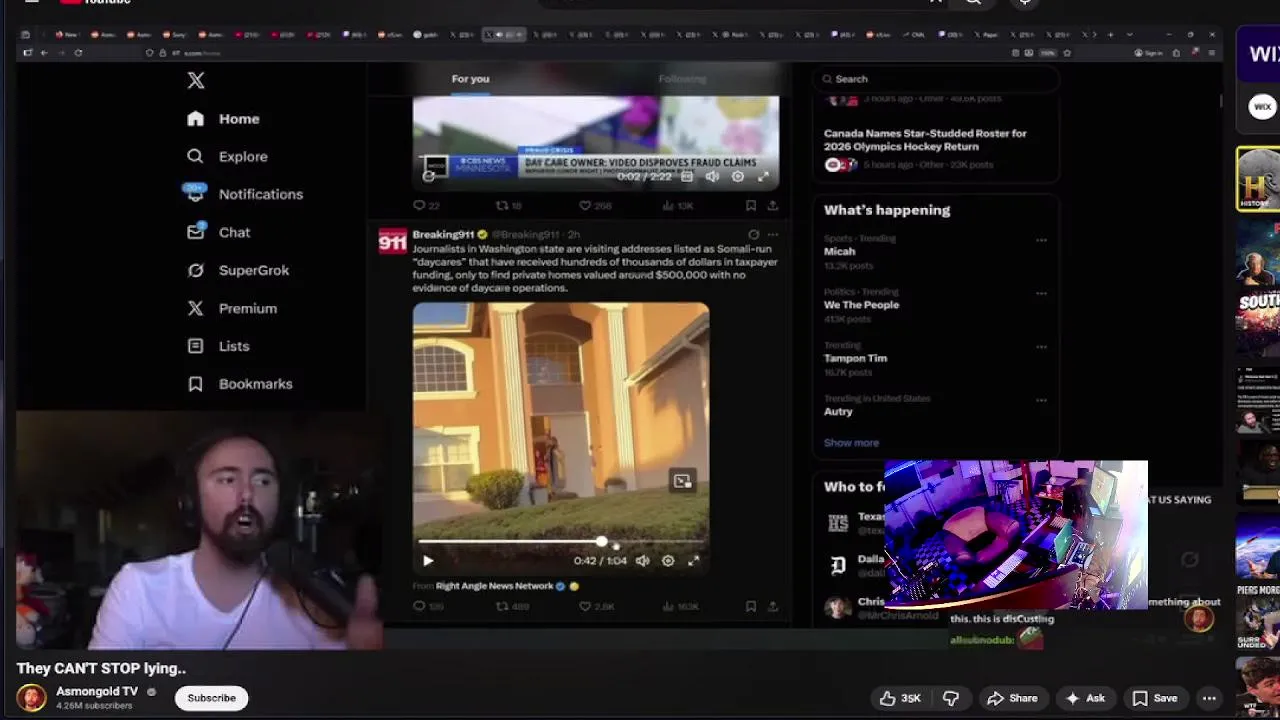Image resolution: width=1280 pixels, height=720 pixels.
Task: Bookmark the CBS News day care post
Action: click(x=750, y=205)
